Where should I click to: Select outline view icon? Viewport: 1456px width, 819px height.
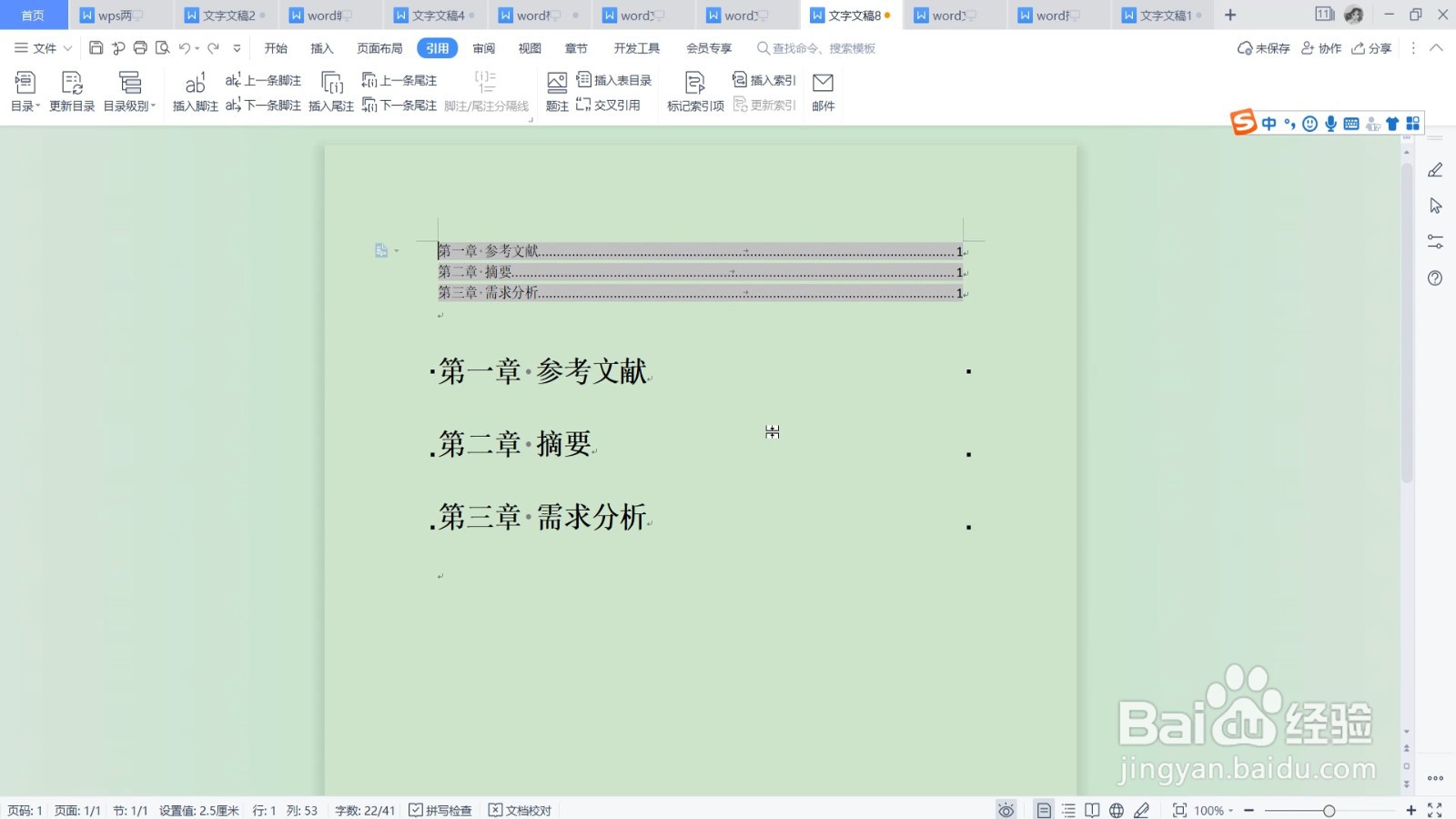coord(1068,810)
